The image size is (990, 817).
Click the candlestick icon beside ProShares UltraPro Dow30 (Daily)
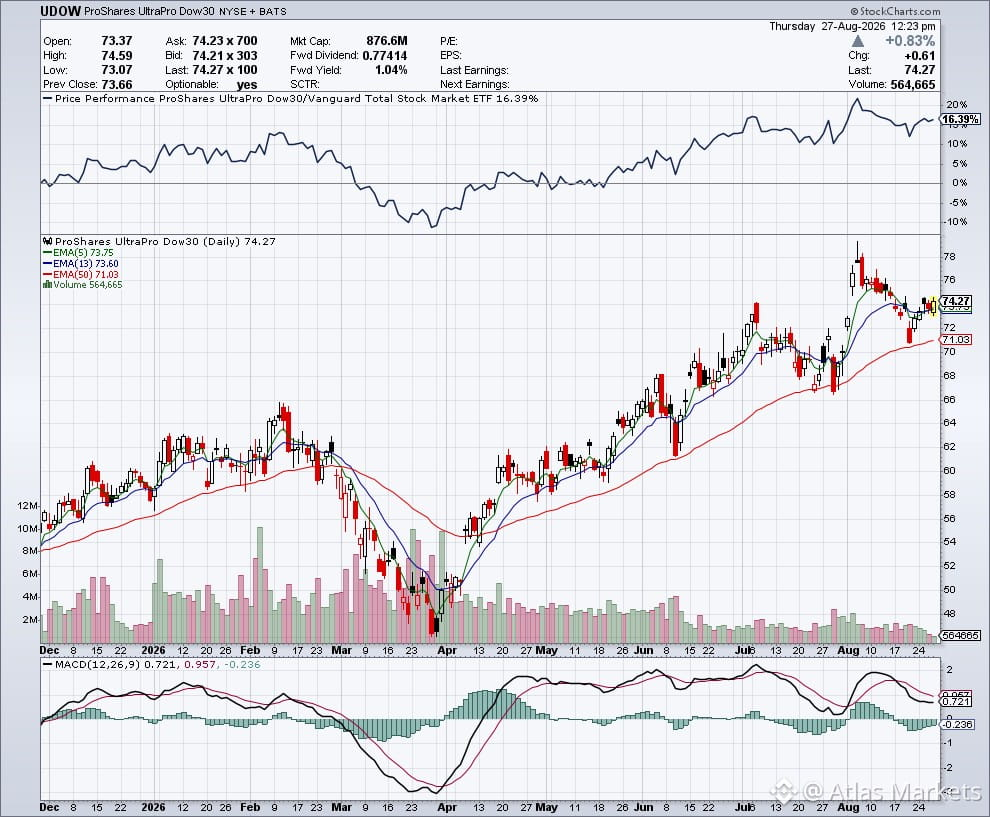click(48, 241)
